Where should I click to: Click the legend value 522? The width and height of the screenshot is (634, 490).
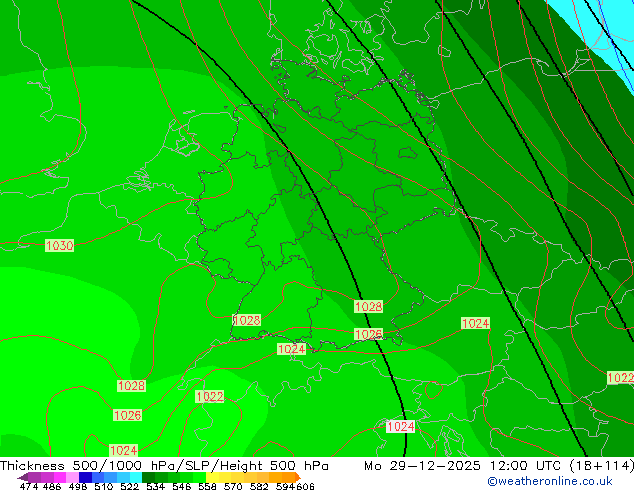(130, 486)
